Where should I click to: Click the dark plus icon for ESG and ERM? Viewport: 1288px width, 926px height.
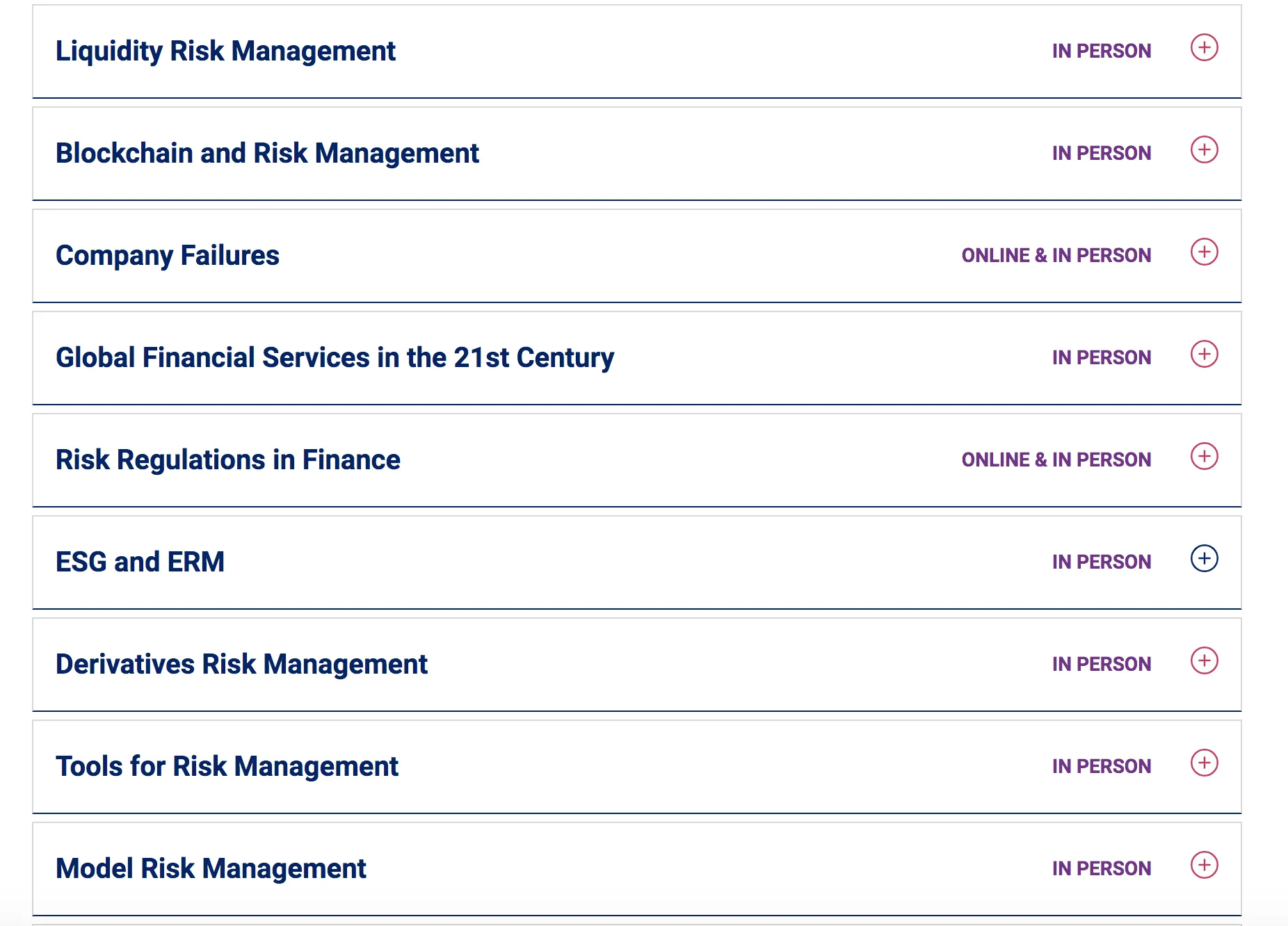tap(1204, 559)
